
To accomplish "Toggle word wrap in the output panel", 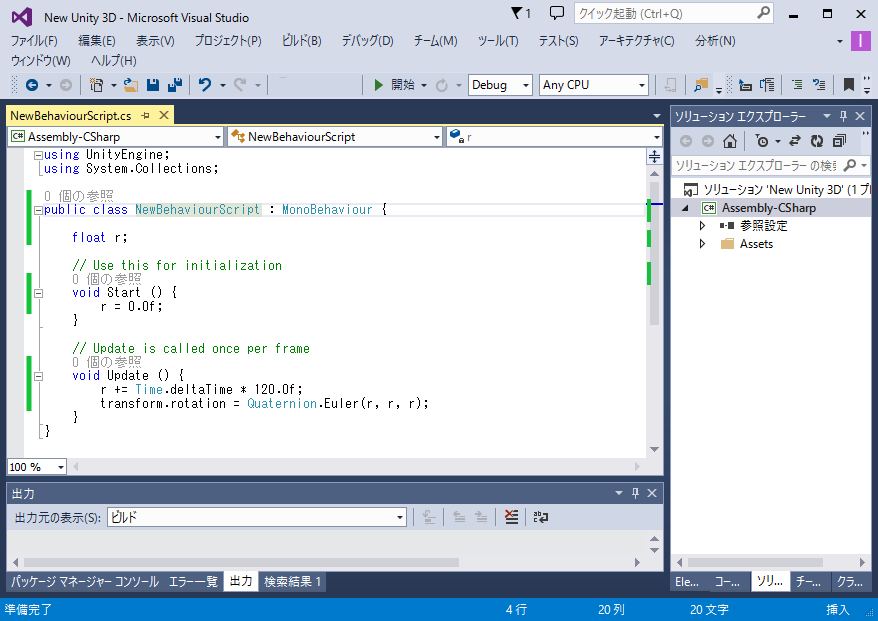I will coord(541,517).
